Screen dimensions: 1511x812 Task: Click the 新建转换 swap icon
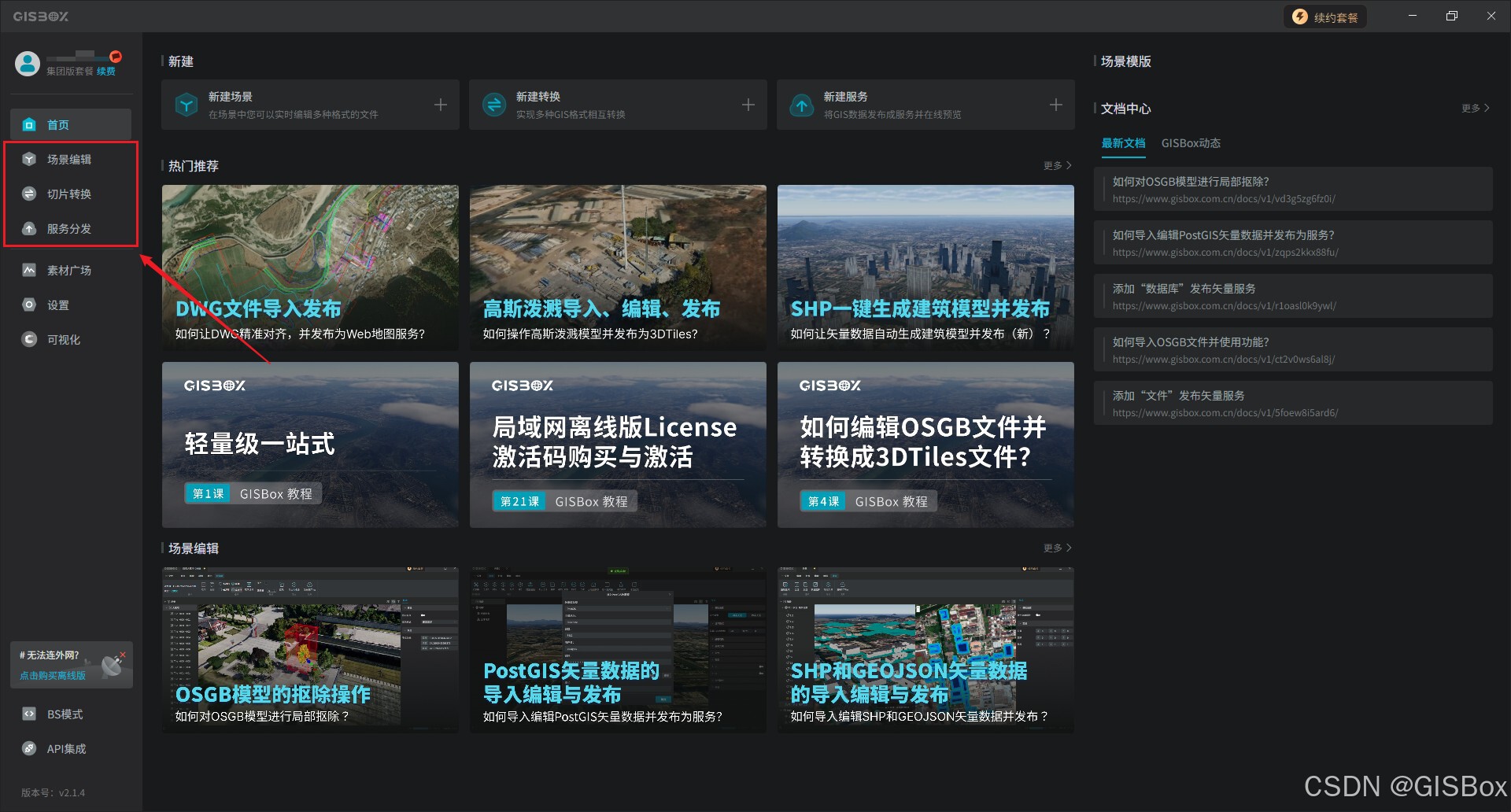click(494, 105)
